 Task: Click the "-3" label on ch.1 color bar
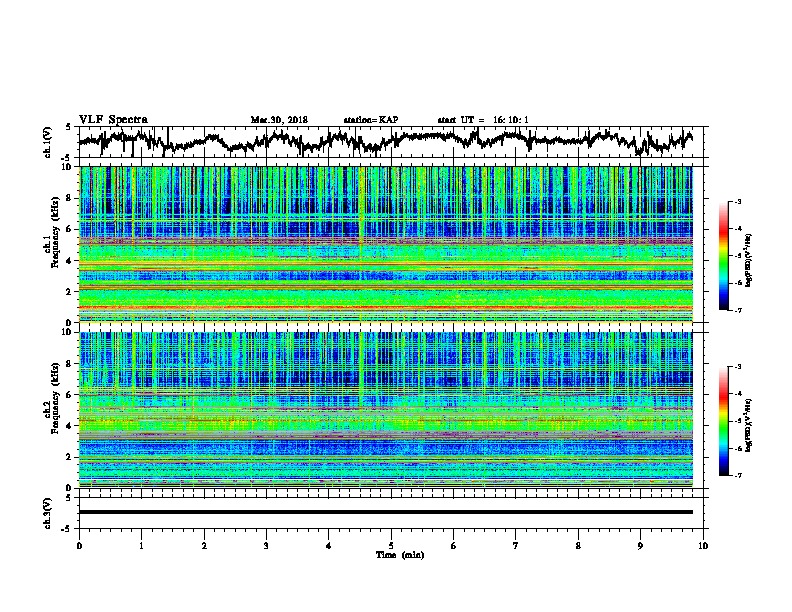pos(738,201)
